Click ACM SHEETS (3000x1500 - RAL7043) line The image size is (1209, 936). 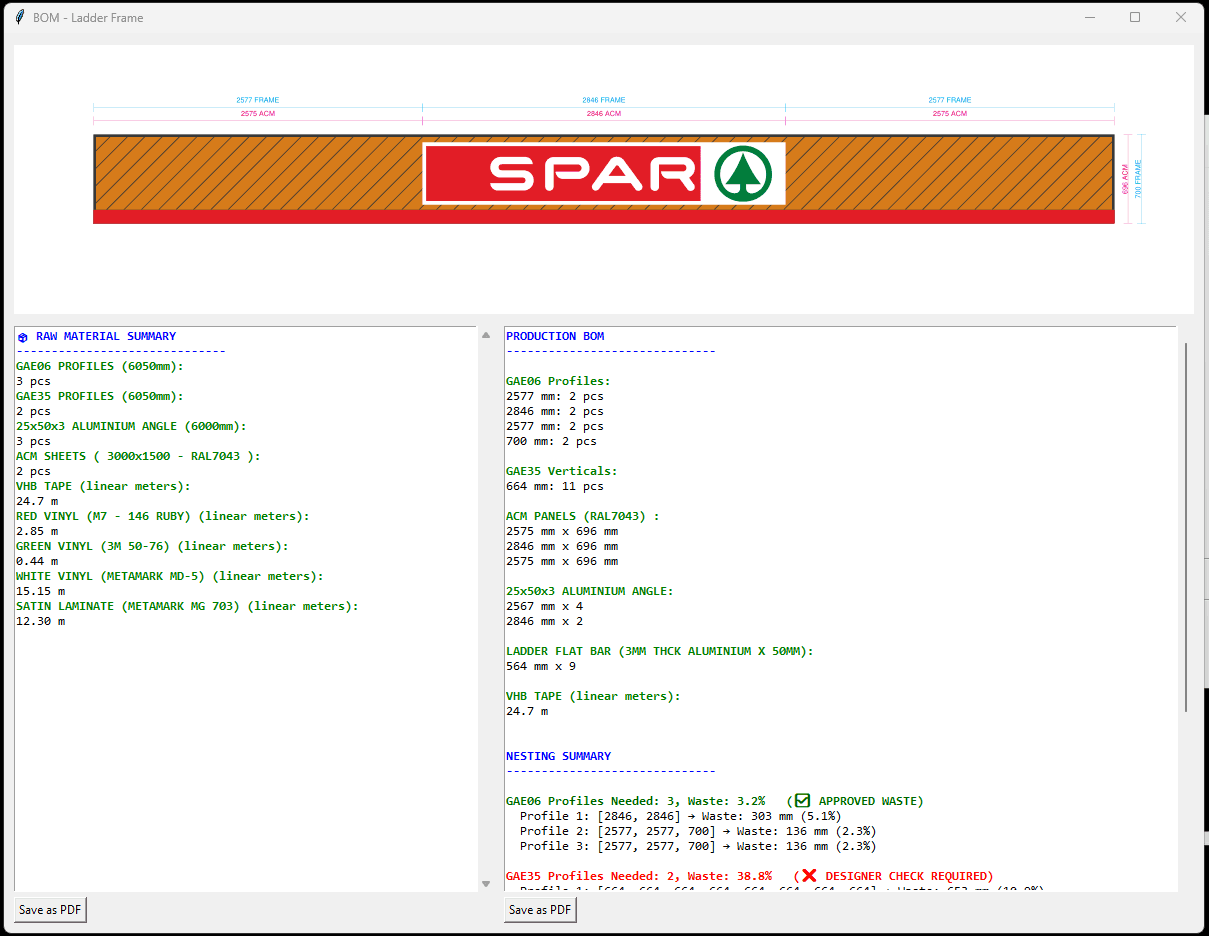pyautogui.click(x=138, y=456)
